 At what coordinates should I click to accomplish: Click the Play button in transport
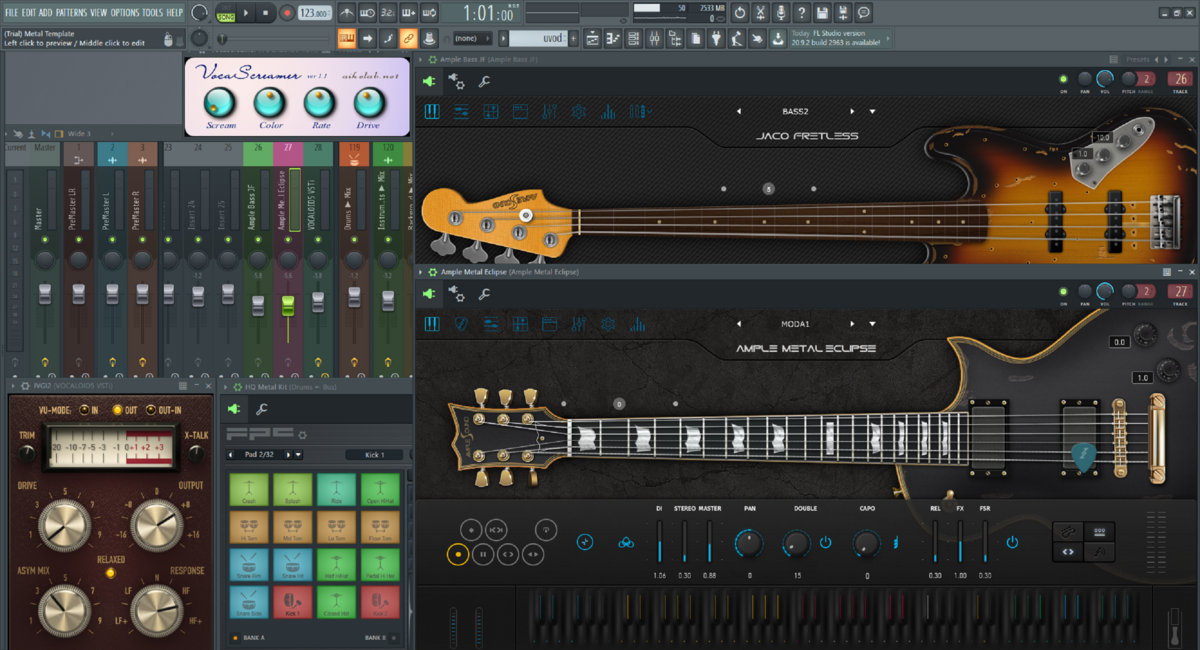coord(244,13)
